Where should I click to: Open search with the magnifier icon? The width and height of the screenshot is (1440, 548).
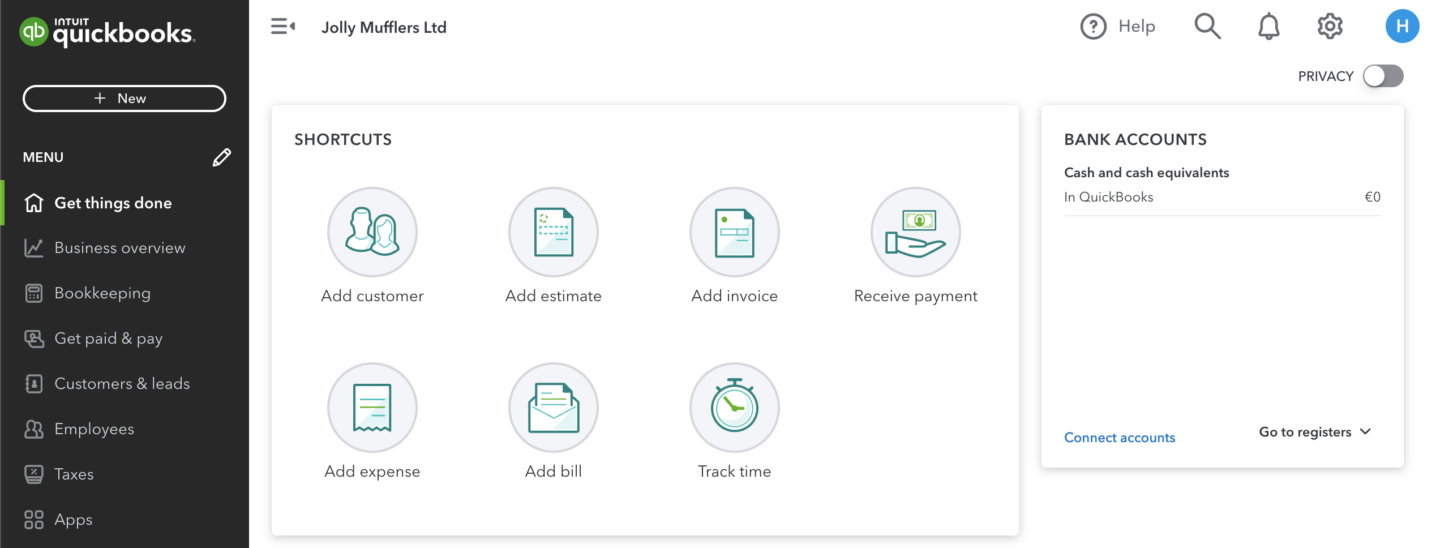tap(1208, 27)
